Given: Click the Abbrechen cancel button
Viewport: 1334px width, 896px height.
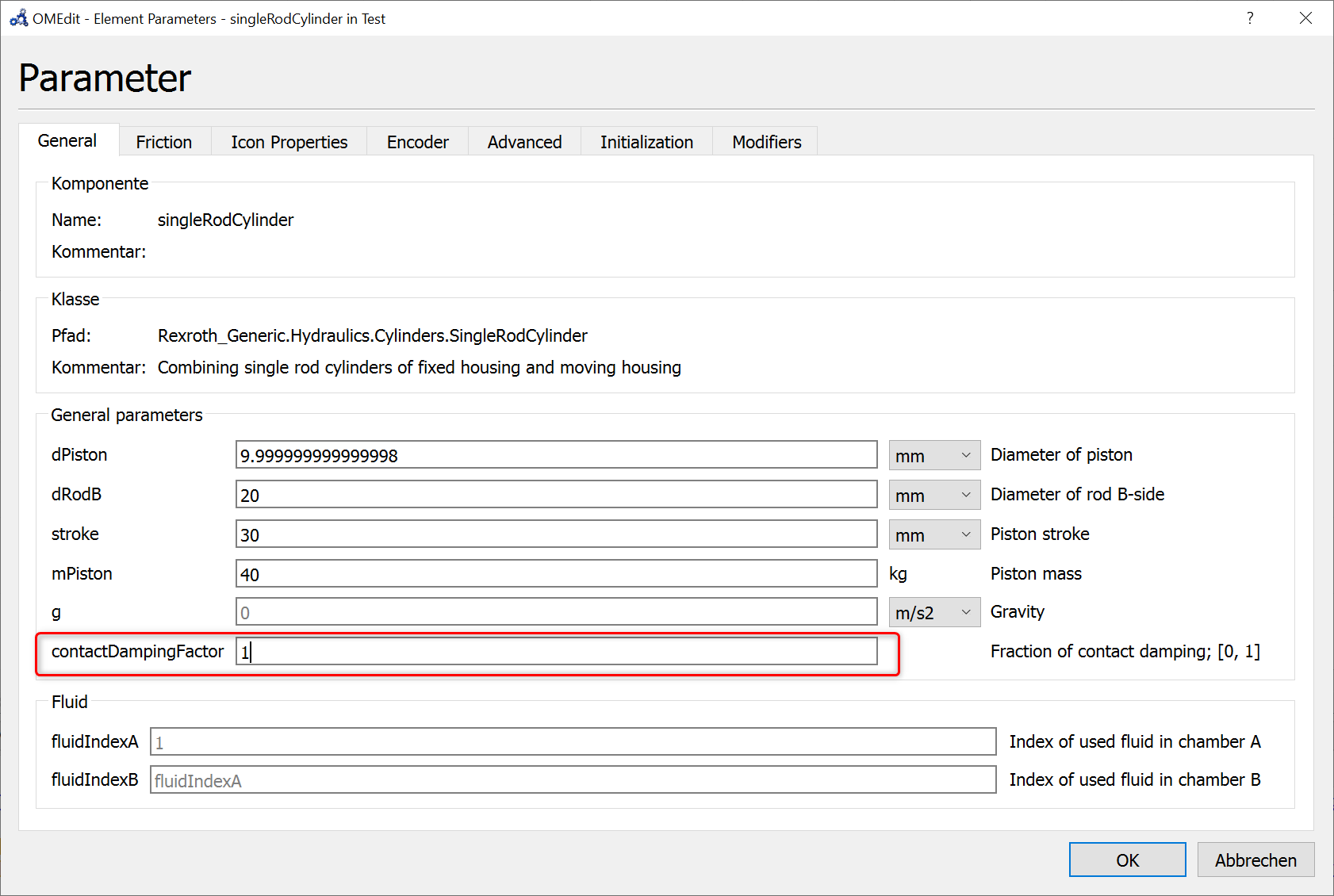Looking at the screenshot, I should point(1255,860).
